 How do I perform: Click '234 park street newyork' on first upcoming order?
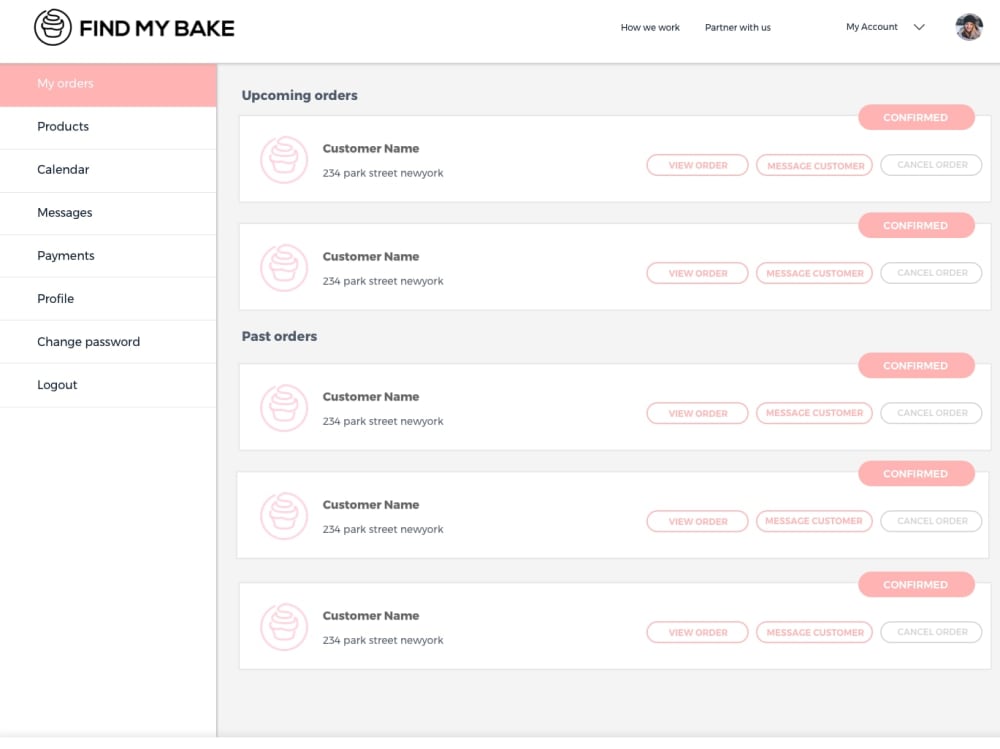tap(383, 173)
